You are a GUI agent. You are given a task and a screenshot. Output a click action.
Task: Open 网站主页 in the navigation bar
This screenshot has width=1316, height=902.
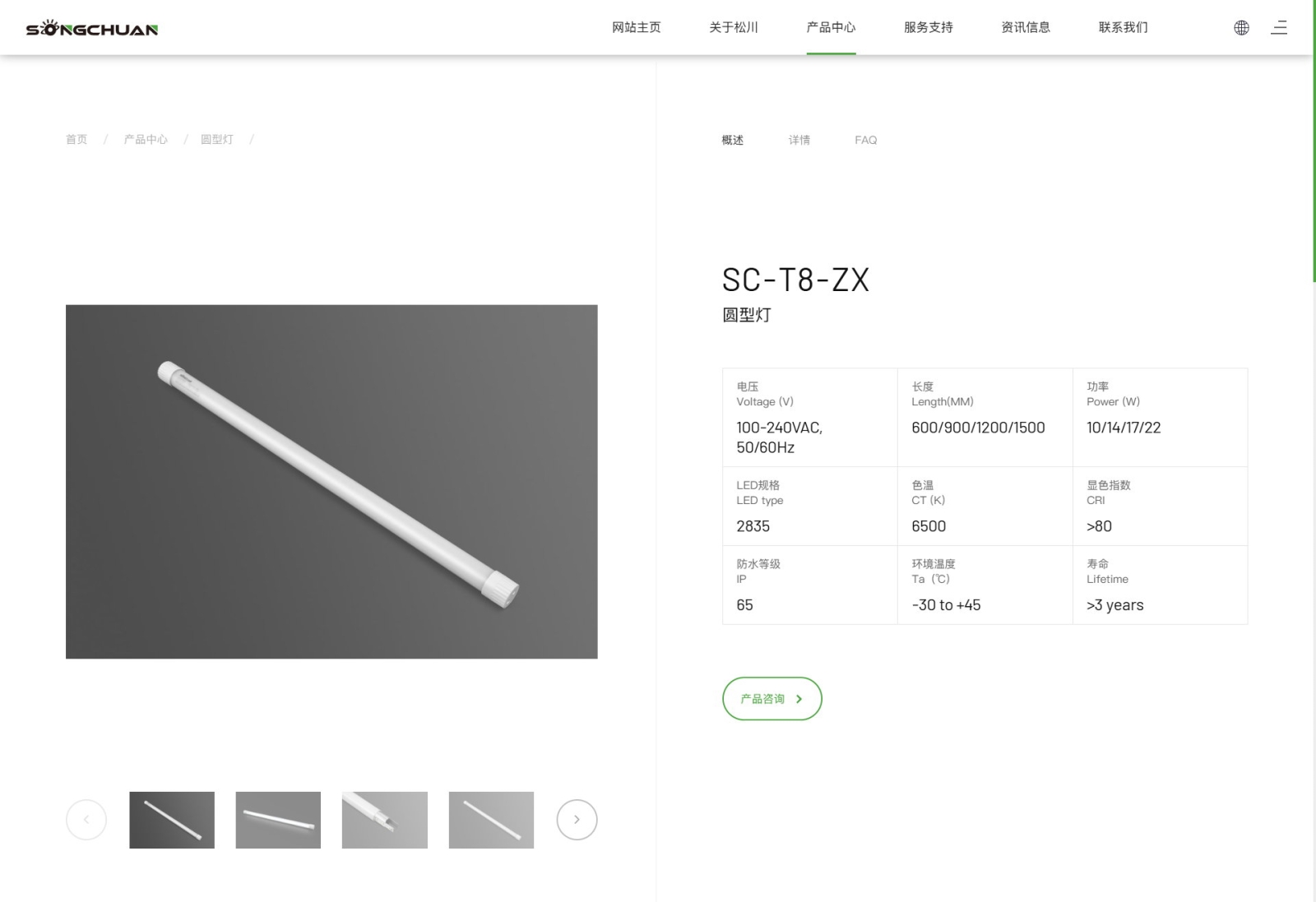pyautogui.click(x=636, y=28)
